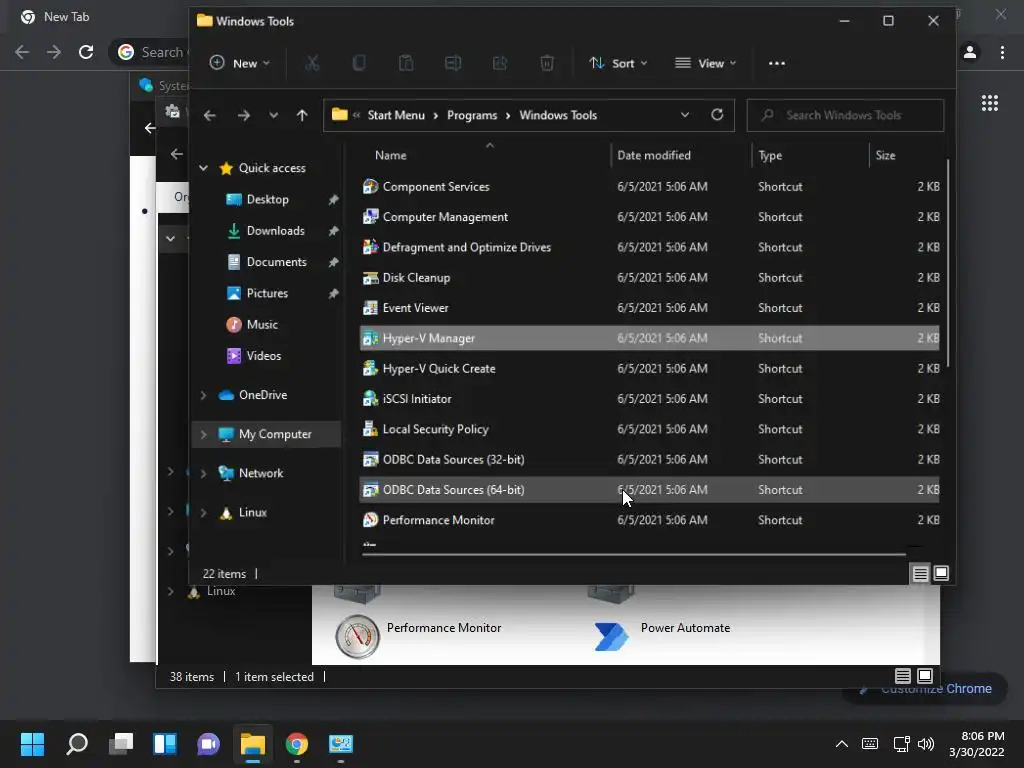1024x768 pixels.
Task: Open Chrome three-dot menu
Action: click(1002, 52)
